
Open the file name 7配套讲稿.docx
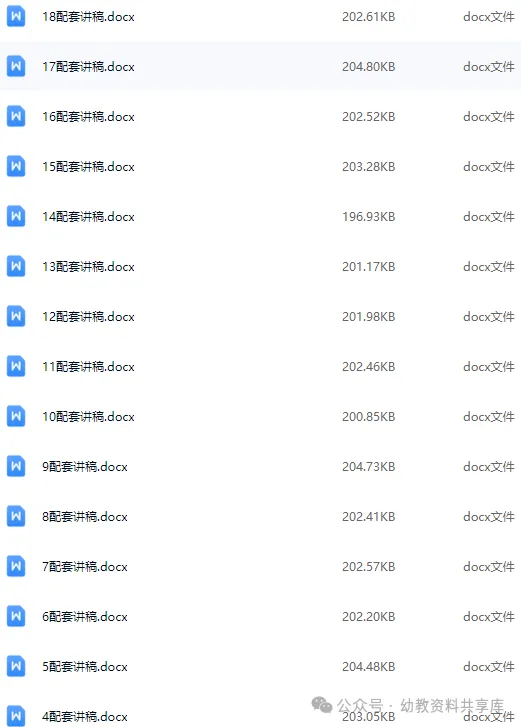click(85, 567)
